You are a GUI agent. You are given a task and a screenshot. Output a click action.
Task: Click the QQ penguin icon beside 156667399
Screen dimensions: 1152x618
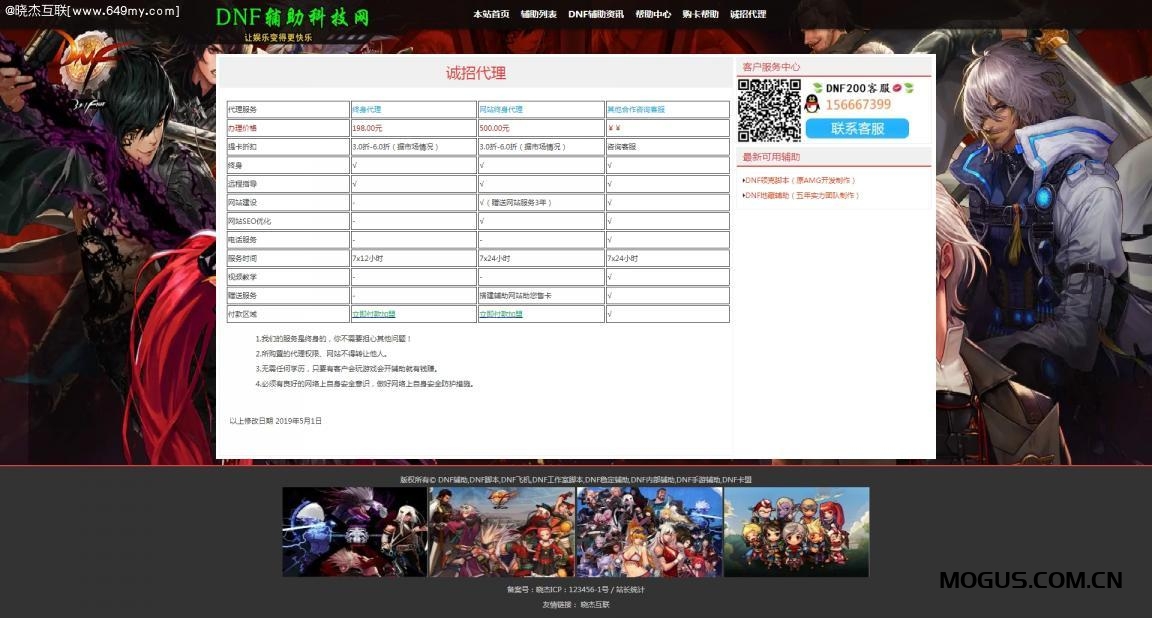[812, 104]
